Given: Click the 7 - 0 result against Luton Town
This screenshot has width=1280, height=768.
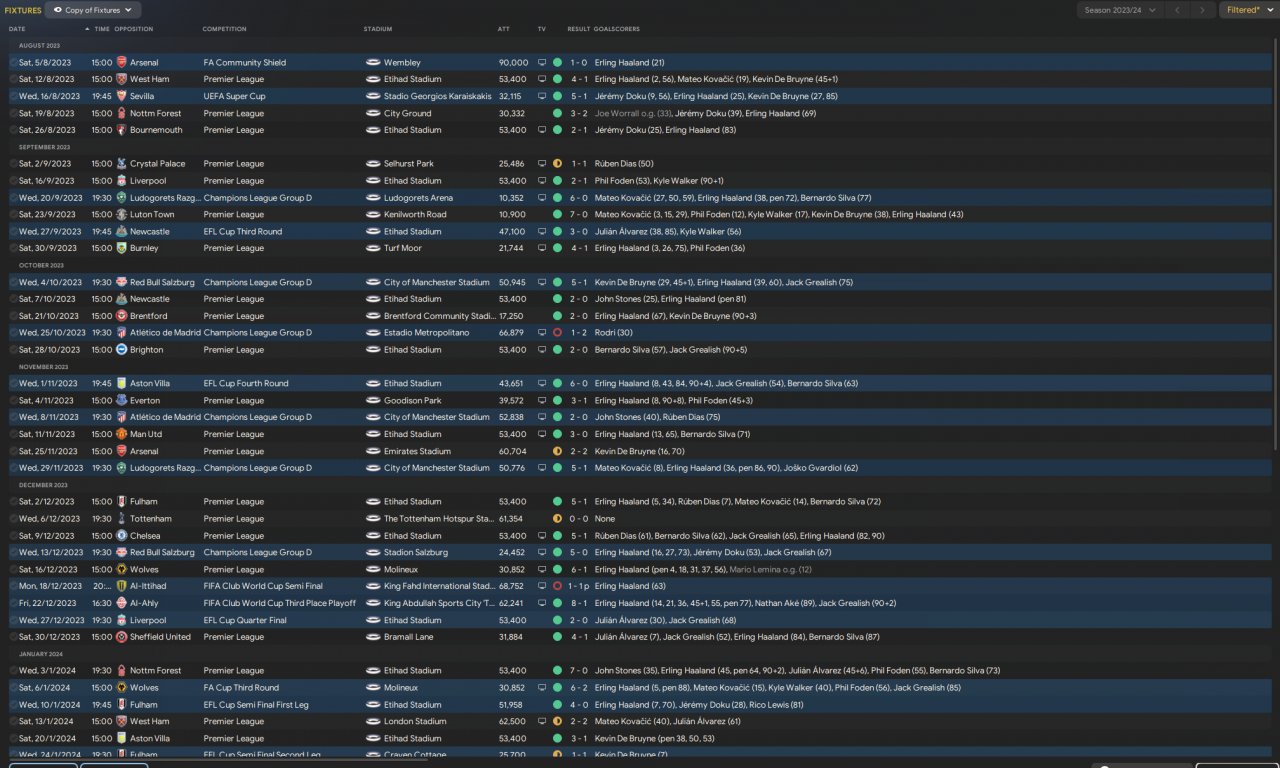Looking at the screenshot, I should click(579, 214).
